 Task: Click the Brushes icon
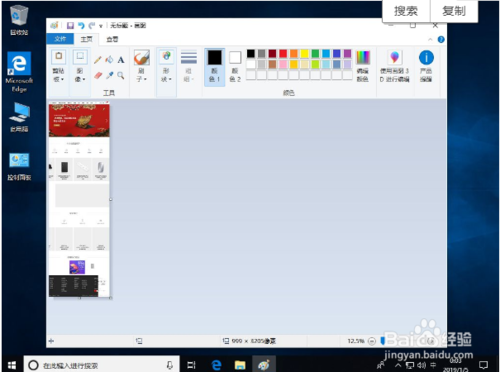(142, 57)
